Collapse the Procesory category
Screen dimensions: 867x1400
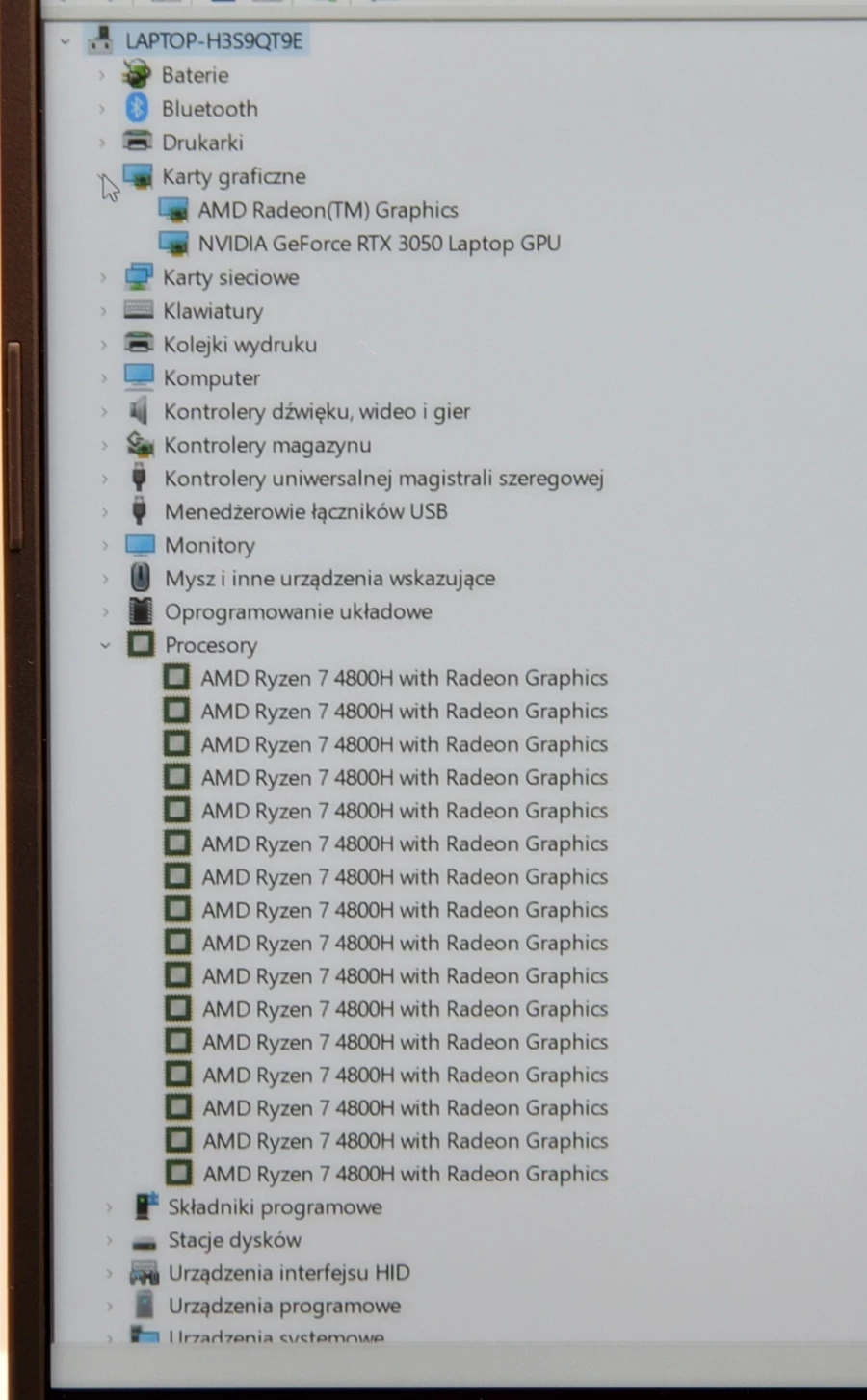point(105,645)
